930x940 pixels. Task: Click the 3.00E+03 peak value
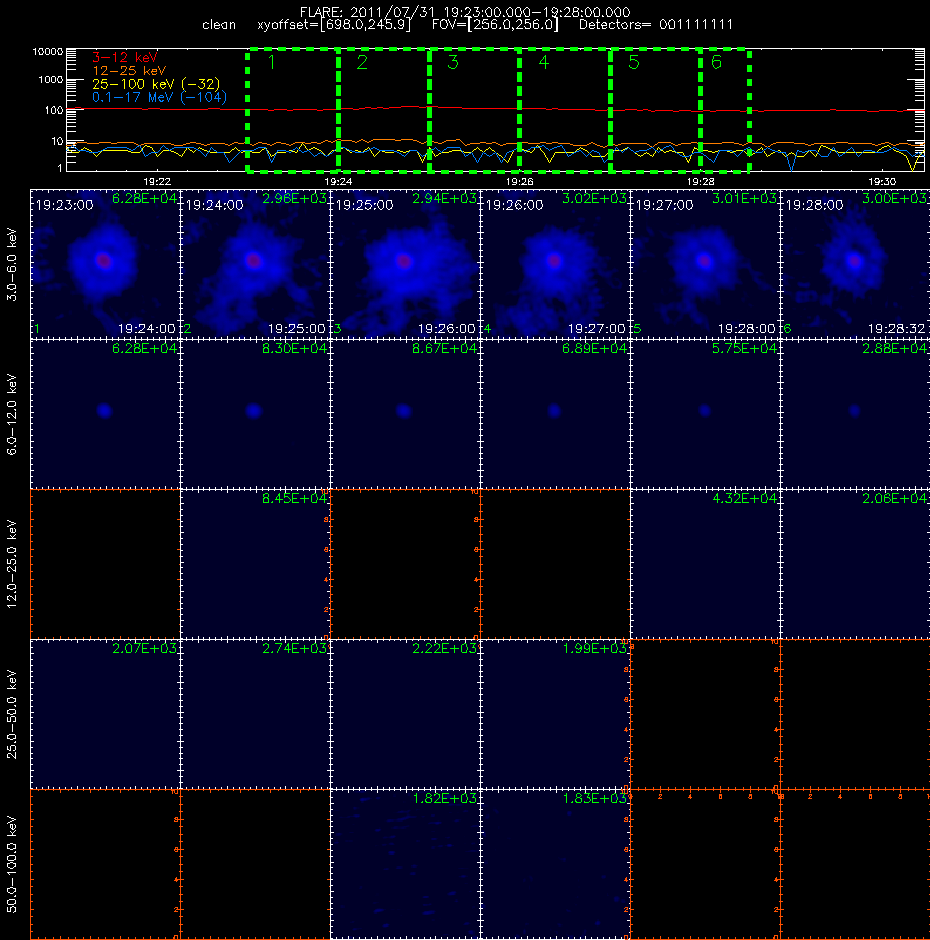(895, 198)
